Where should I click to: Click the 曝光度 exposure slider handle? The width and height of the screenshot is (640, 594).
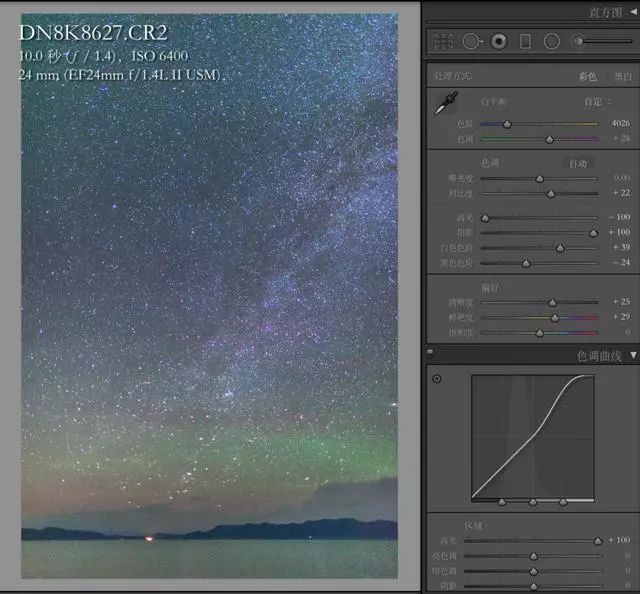540,178
